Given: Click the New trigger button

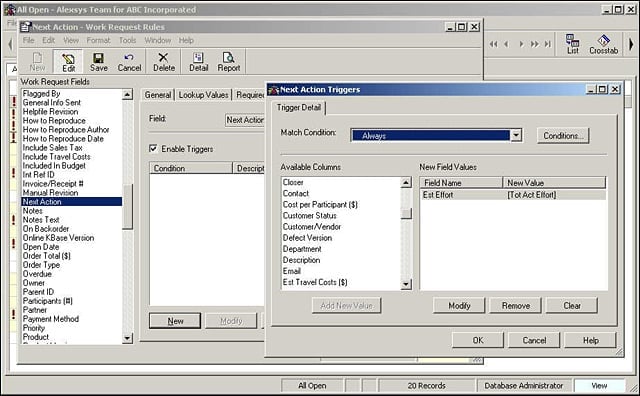Looking at the screenshot, I should click(x=175, y=321).
